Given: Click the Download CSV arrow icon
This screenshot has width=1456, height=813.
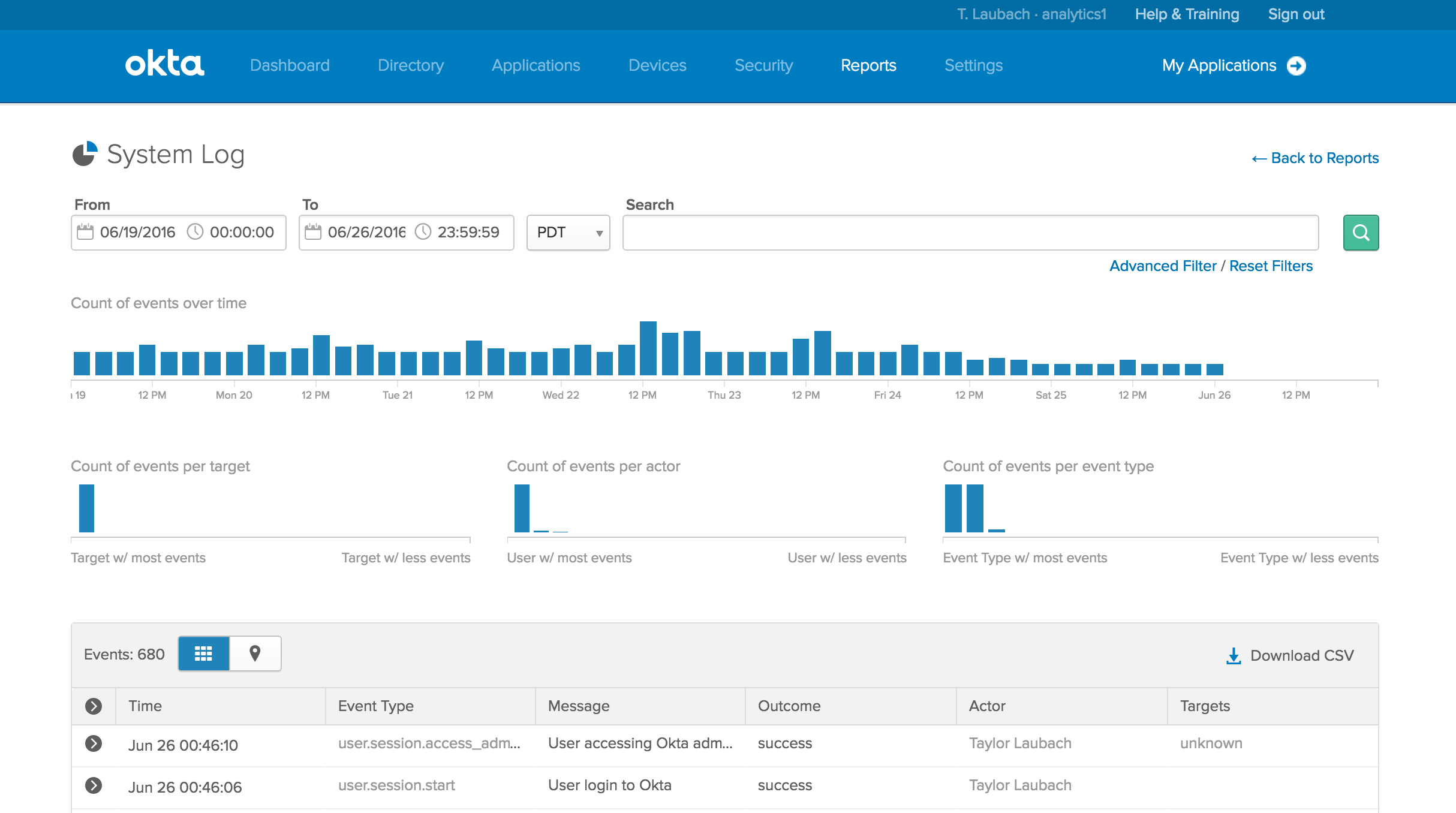Looking at the screenshot, I should [x=1234, y=655].
